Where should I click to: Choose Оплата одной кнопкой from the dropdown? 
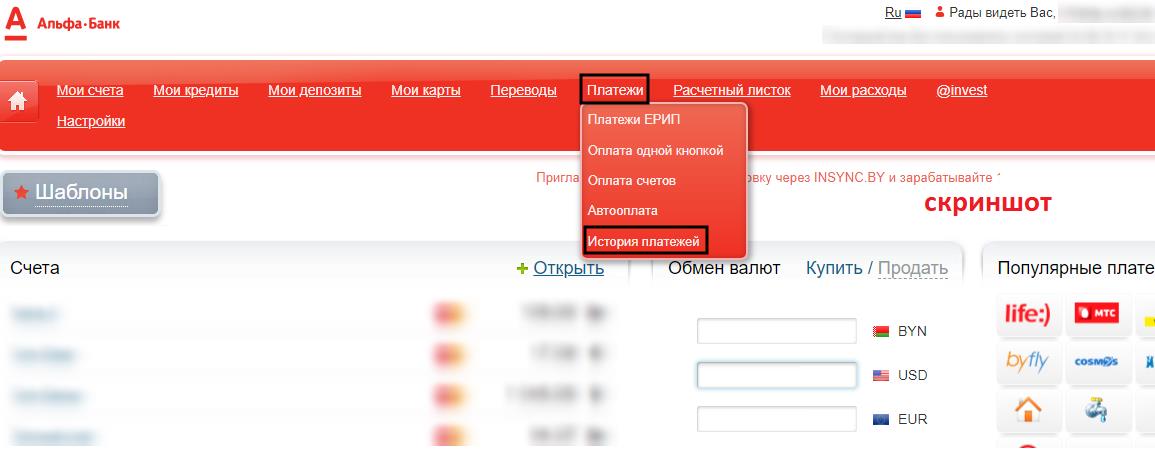(x=656, y=150)
